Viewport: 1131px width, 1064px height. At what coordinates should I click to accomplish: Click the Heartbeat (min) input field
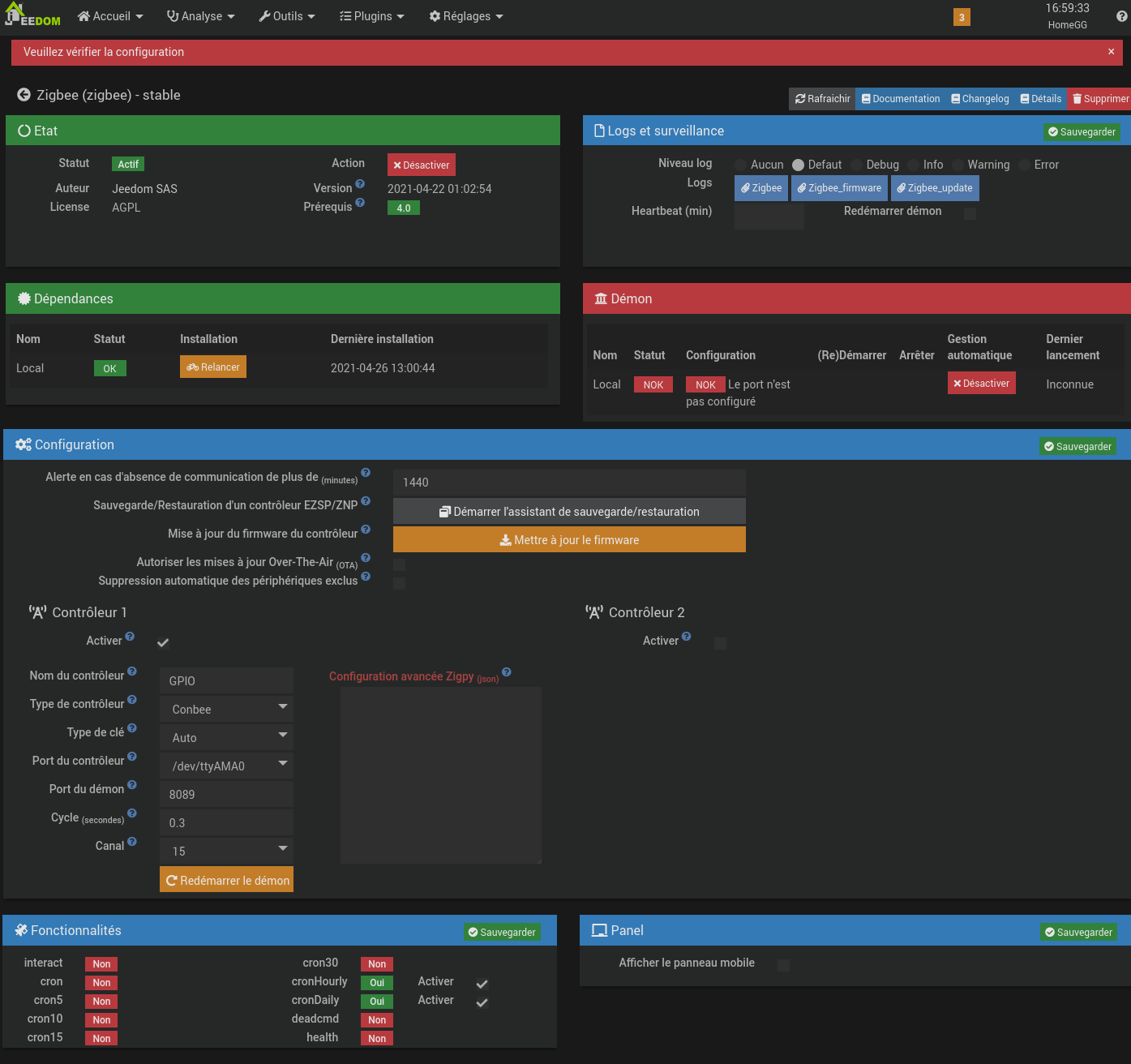click(769, 216)
